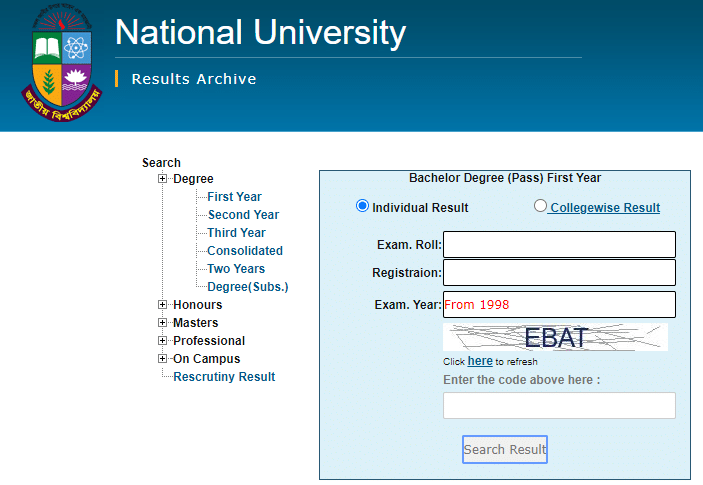Expand the Honours tree node

[162, 304]
